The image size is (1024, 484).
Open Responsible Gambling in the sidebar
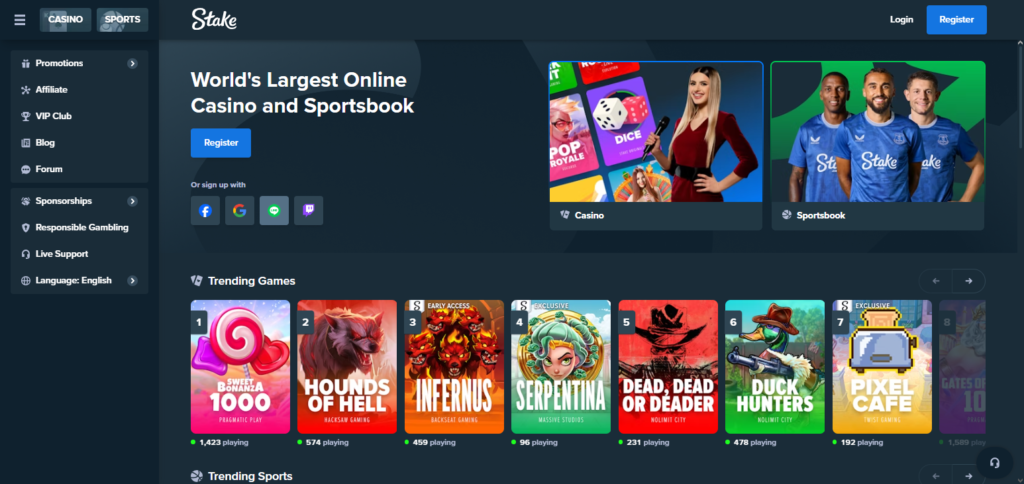point(80,227)
